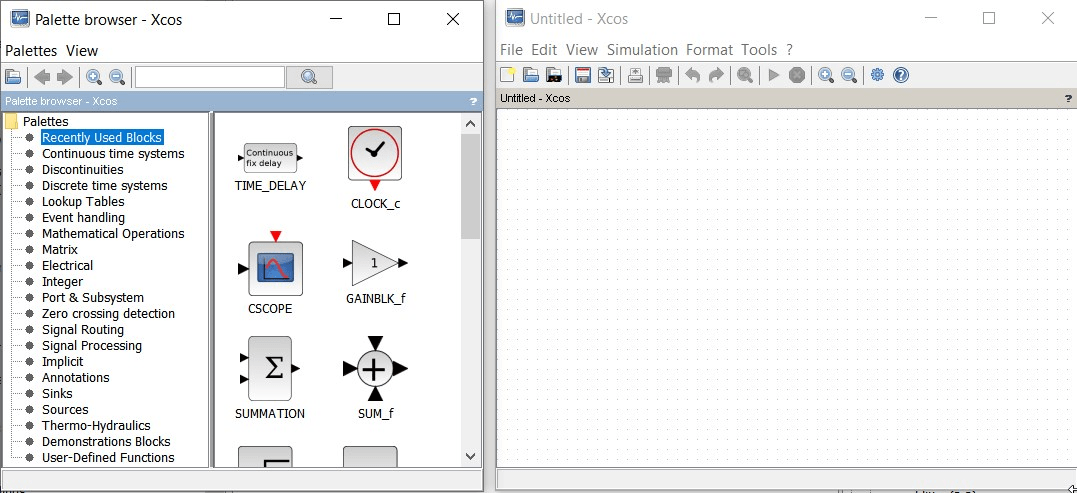Select the CSCOPE block
The image size is (1077, 493).
click(x=270, y=273)
